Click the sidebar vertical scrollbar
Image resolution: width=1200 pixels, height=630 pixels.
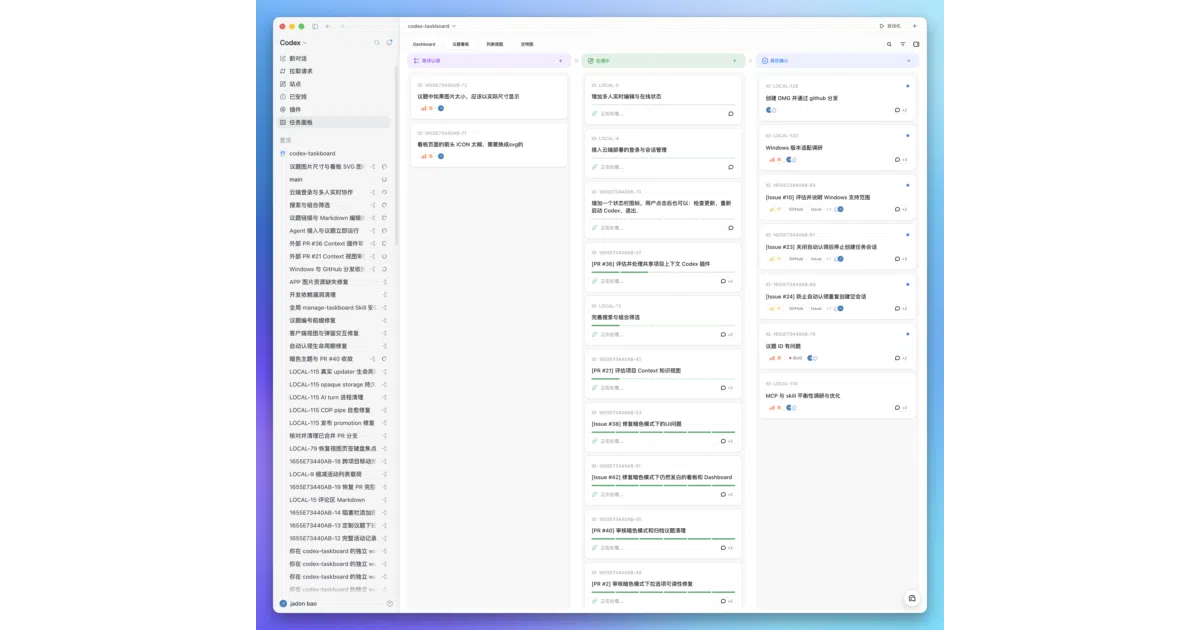point(396,155)
